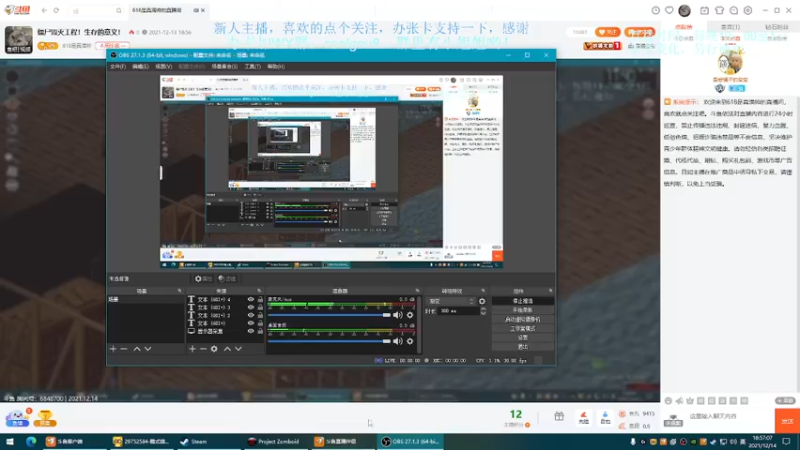
Task: Move the scene up with the up arrow
Action: click(137, 349)
